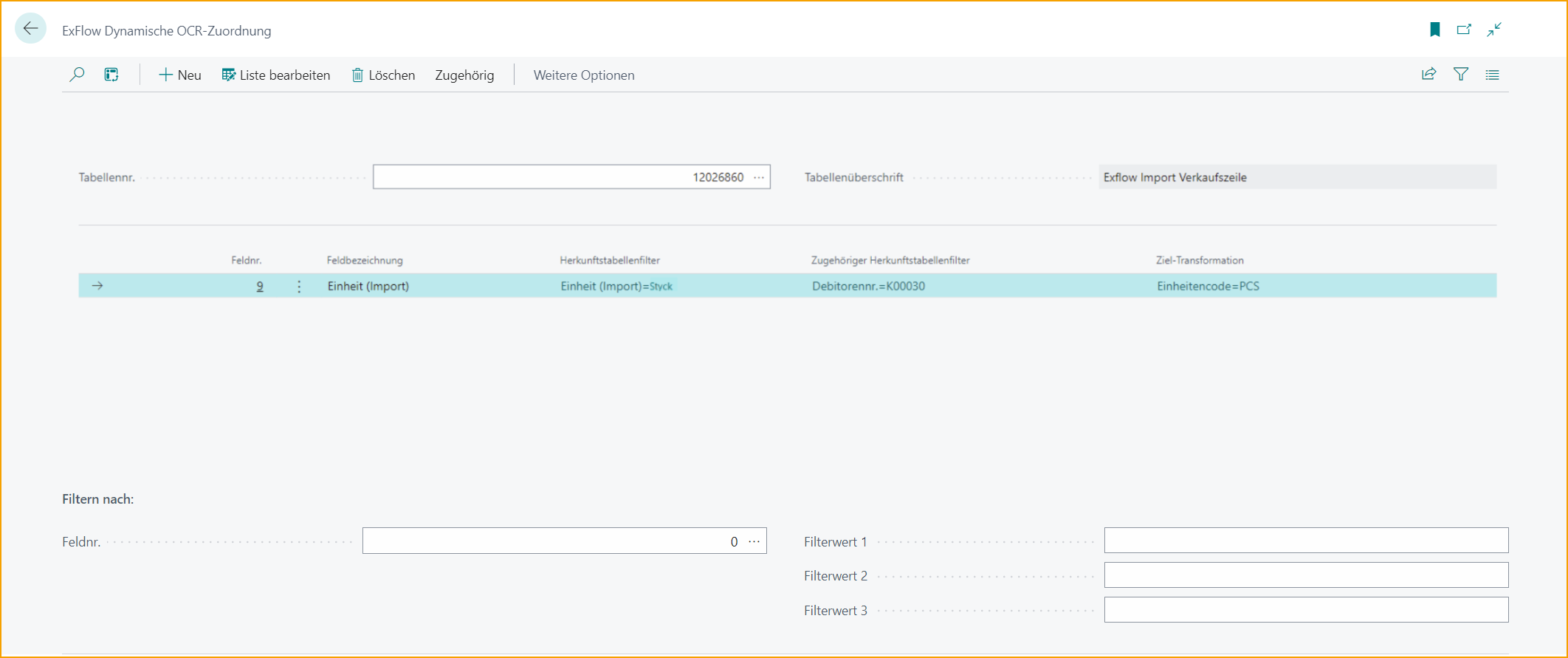Create a new entry with Neu
Image resolution: width=1568 pixels, height=658 pixels.
click(180, 75)
